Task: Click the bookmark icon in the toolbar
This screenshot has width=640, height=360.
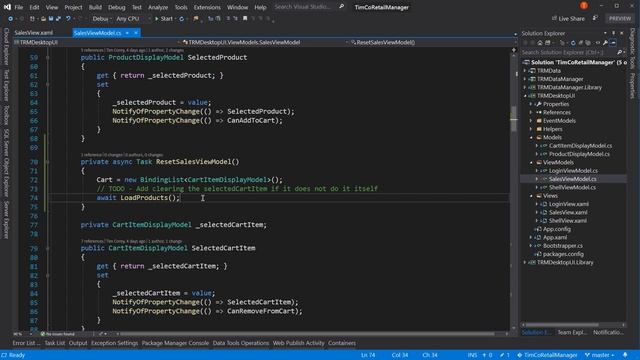Action: [245, 19]
